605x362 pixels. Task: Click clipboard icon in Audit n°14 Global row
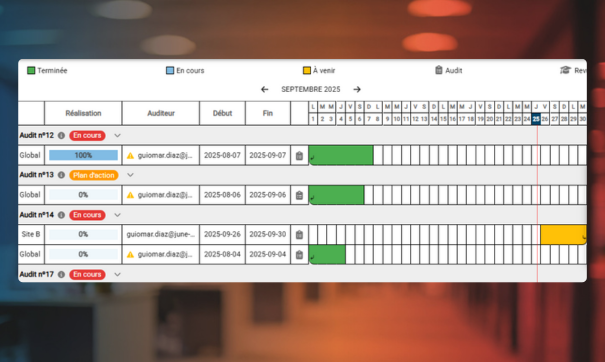point(299,254)
